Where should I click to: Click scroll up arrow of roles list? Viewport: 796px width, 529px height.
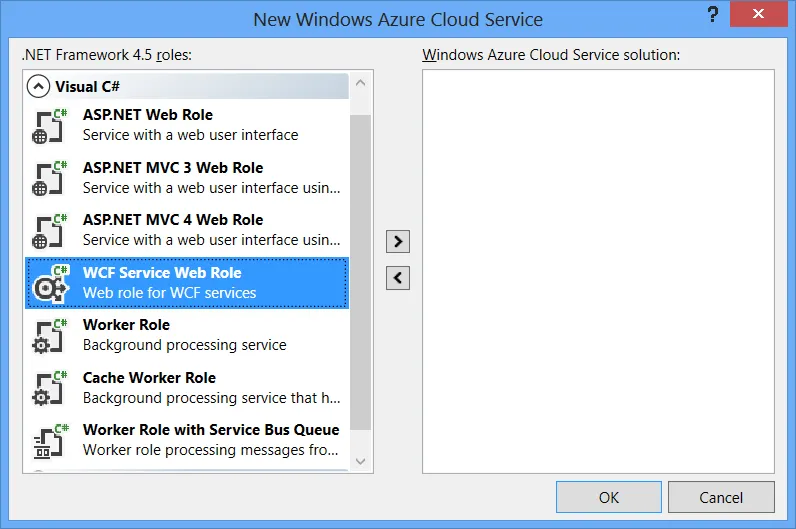(x=360, y=83)
